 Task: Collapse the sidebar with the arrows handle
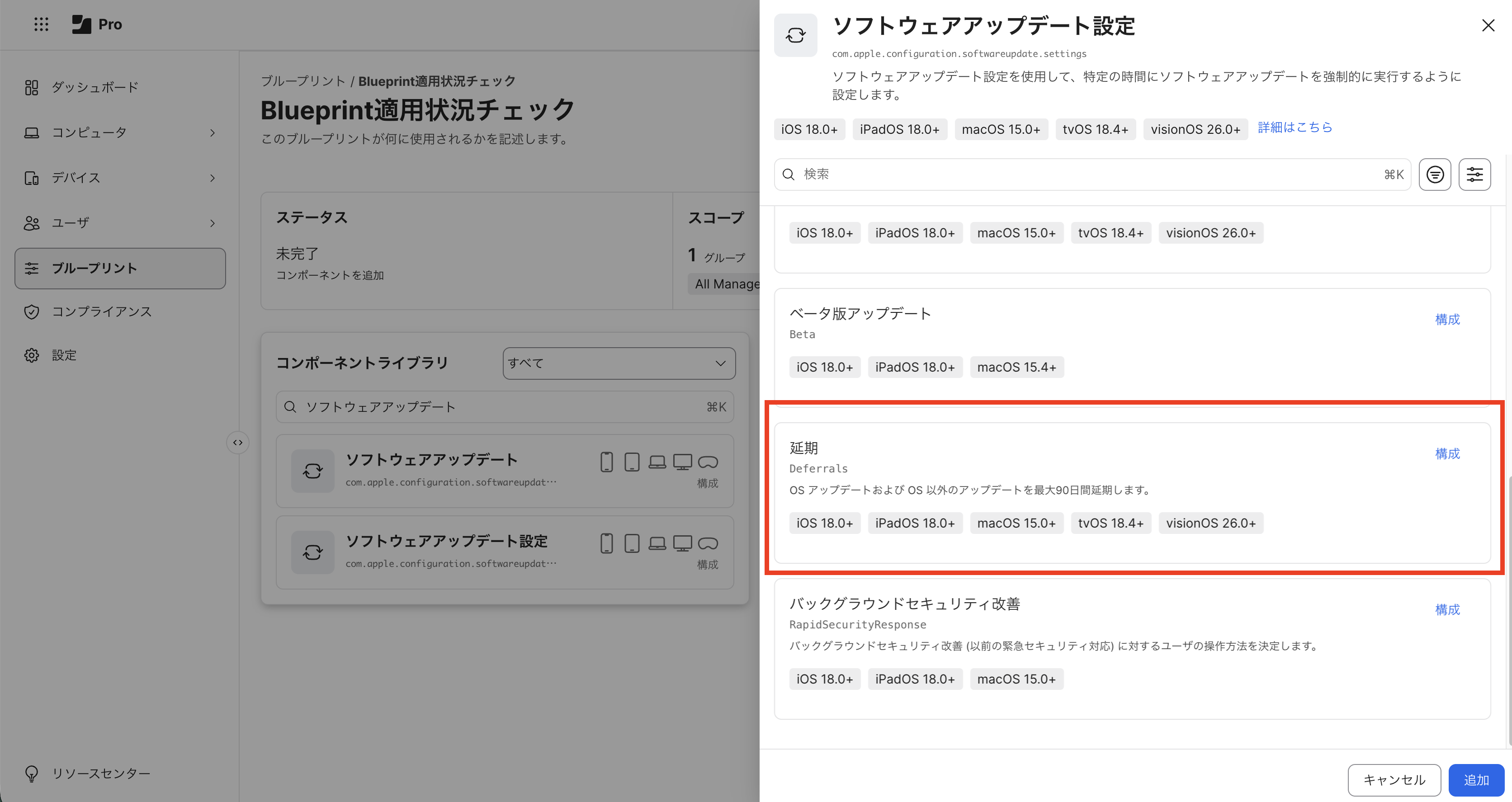pyautogui.click(x=238, y=442)
